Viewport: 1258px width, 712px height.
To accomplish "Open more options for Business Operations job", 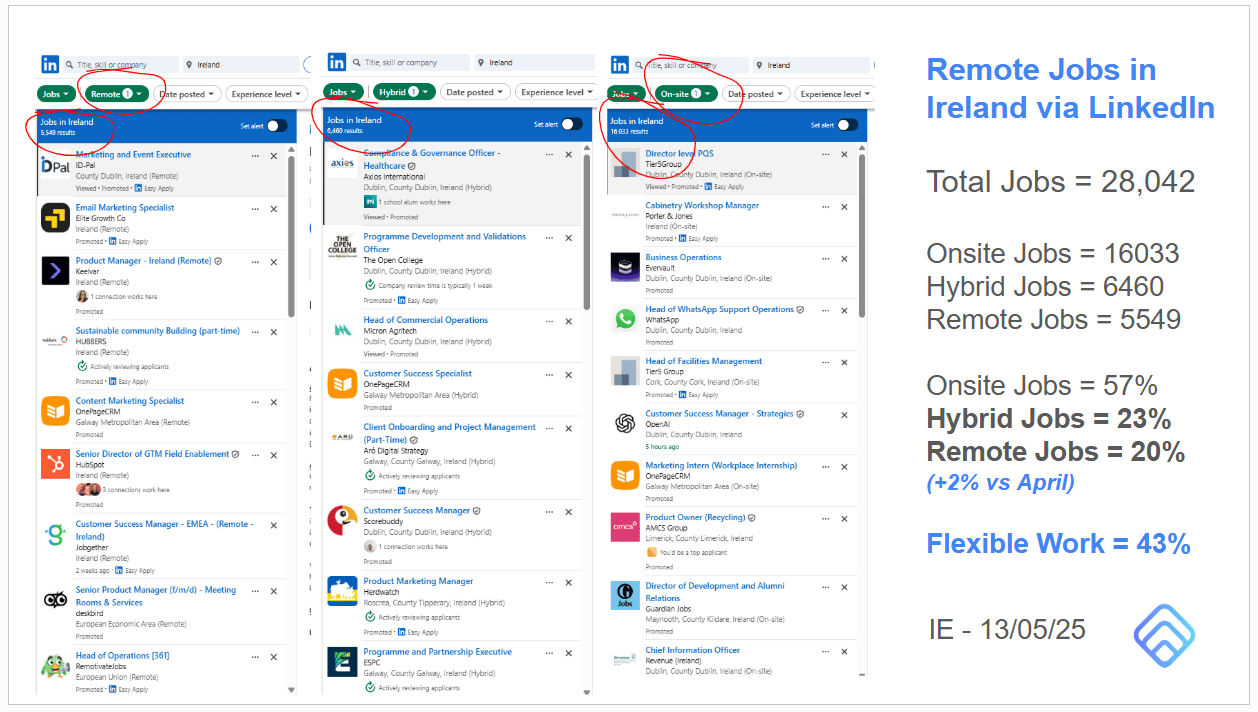I will pyautogui.click(x=825, y=259).
